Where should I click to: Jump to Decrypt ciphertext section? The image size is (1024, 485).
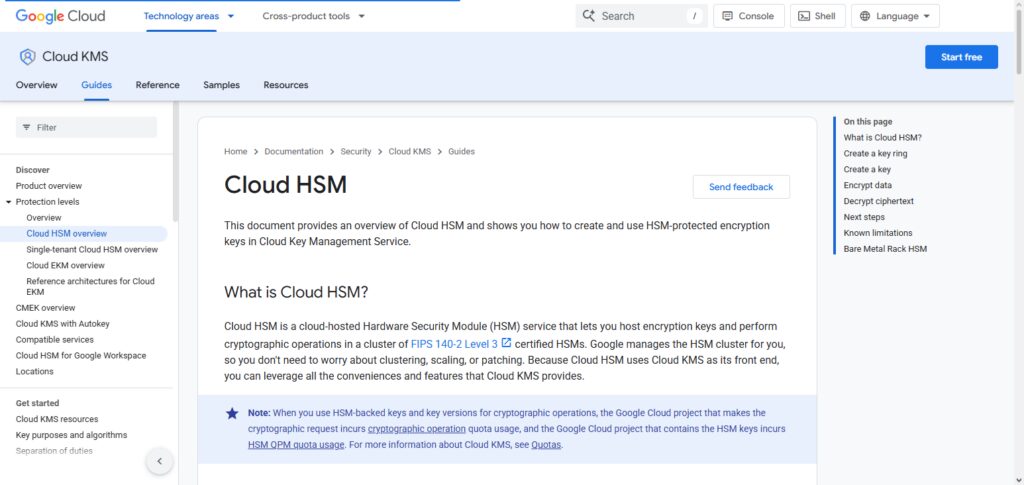878,202
